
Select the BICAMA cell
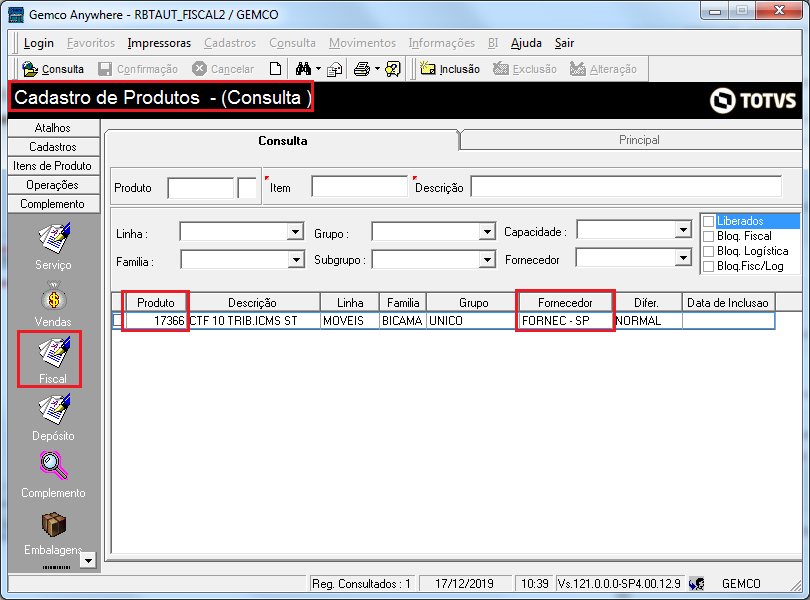(x=402, y=321)
